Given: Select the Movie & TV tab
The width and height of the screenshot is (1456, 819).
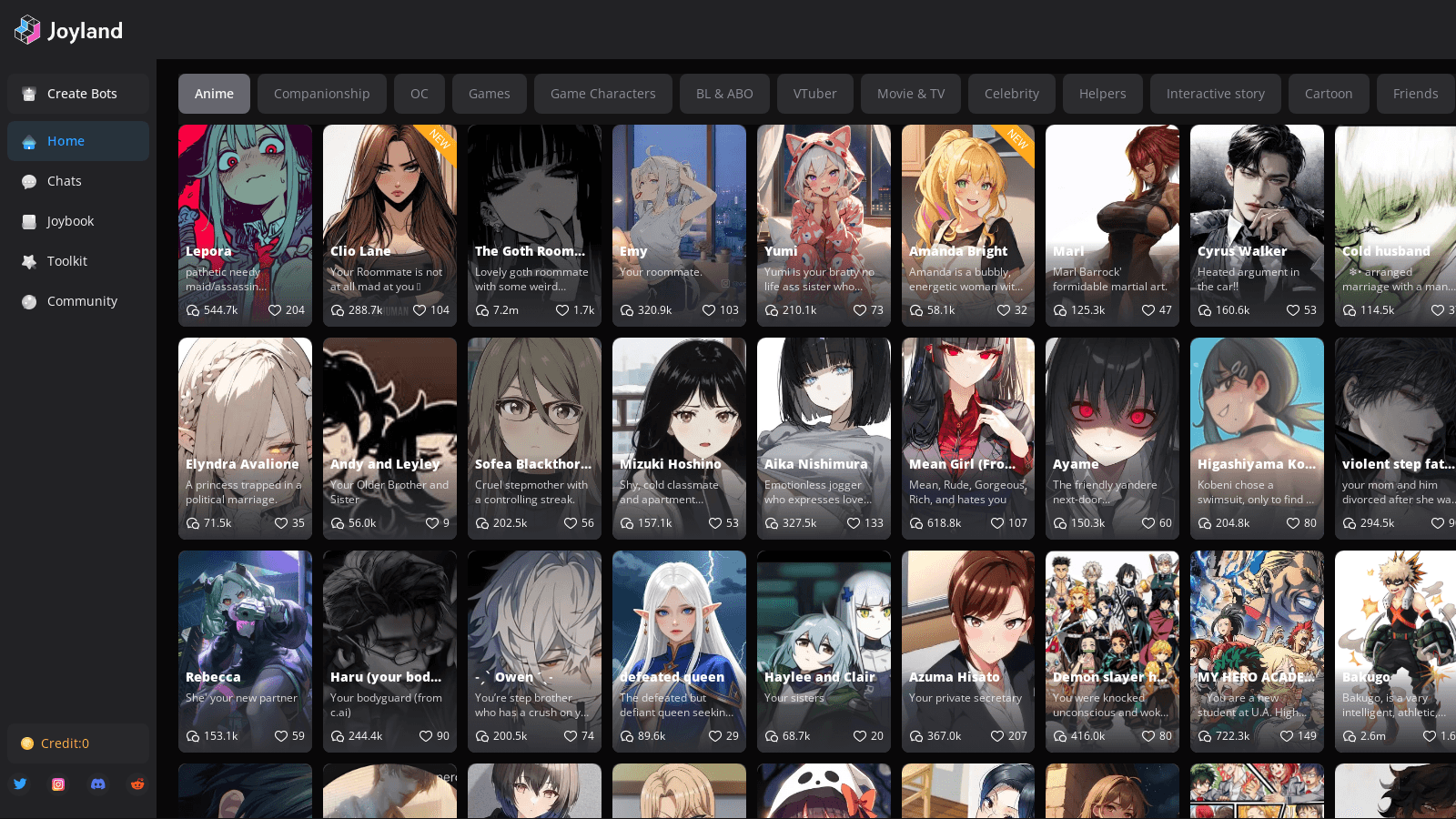Looking at the screenshot, I should click(911, 94).
